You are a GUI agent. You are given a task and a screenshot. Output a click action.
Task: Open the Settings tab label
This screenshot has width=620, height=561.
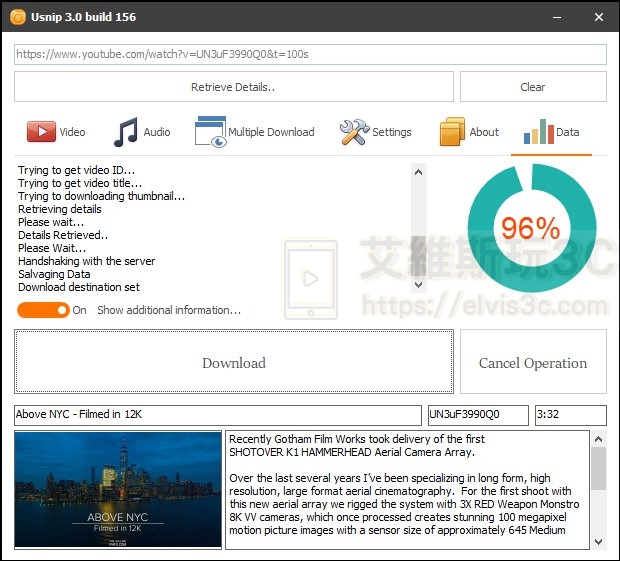(x=391, y=132)
